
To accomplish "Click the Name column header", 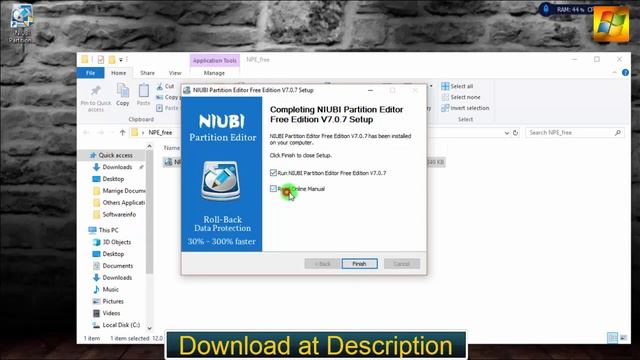I will 172,148.
